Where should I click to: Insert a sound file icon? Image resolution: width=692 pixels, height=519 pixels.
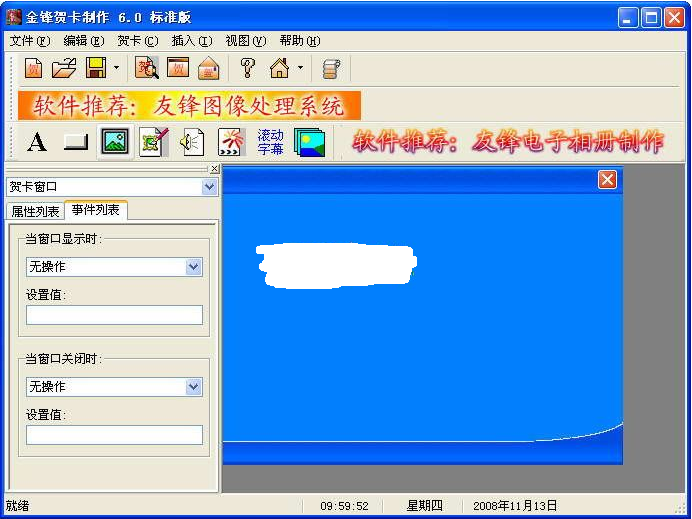coord(192,142)
